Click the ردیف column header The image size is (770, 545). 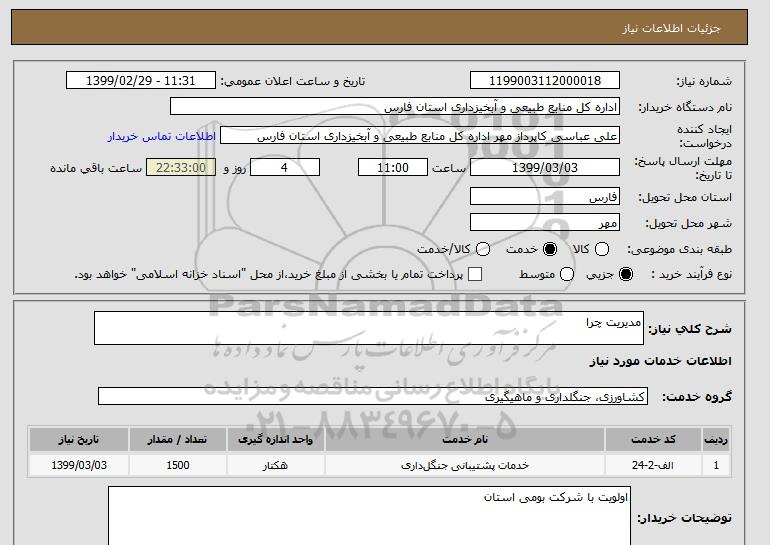pyautogui.click(x=716, y=439)
